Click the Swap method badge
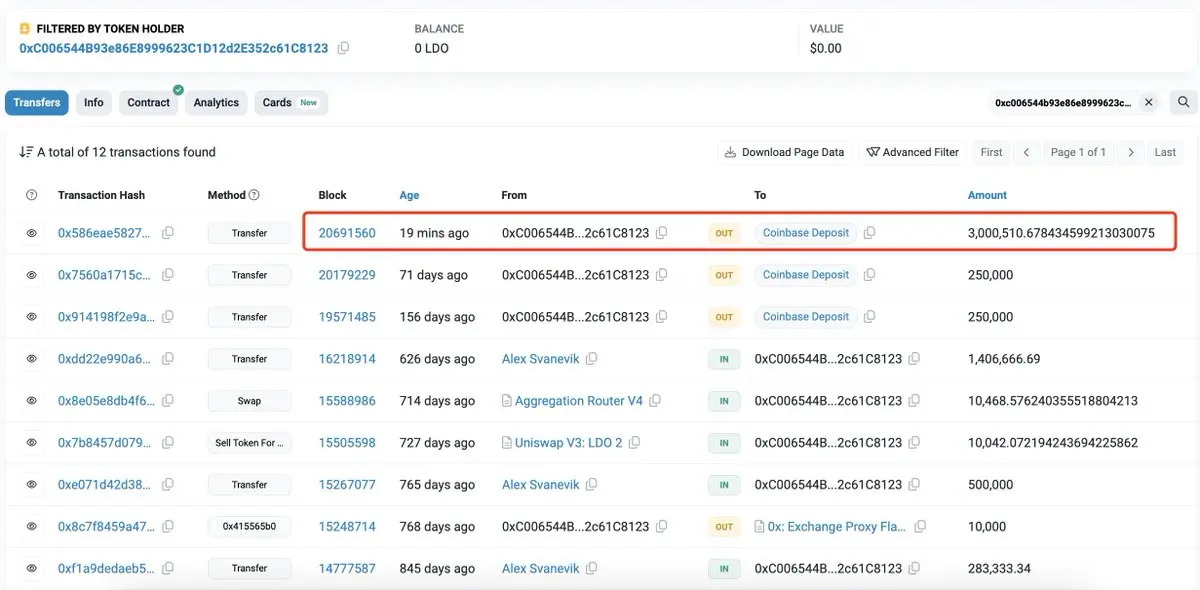Viewport: 1200px width, 590px height. (249, 401)
